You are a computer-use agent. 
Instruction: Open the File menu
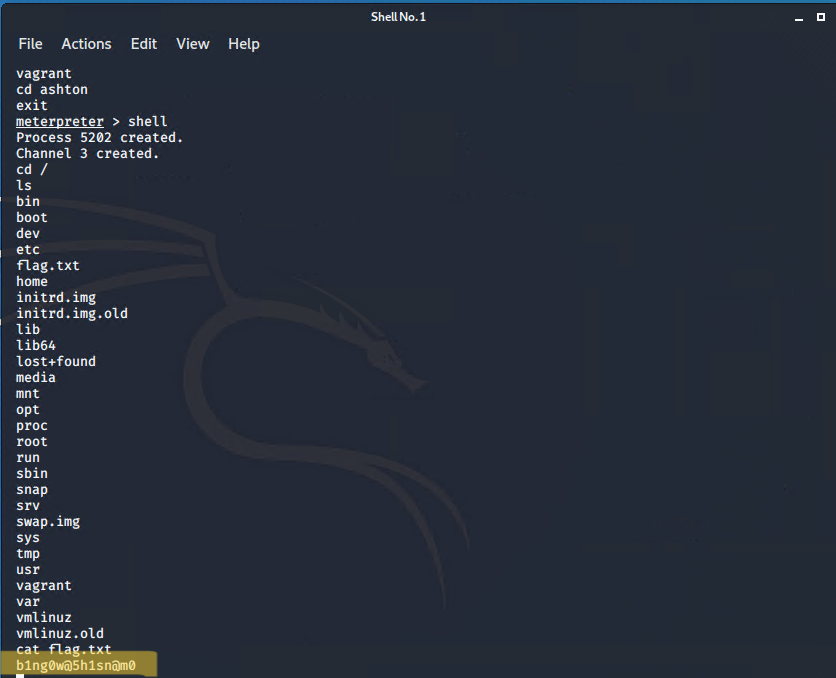30,44
